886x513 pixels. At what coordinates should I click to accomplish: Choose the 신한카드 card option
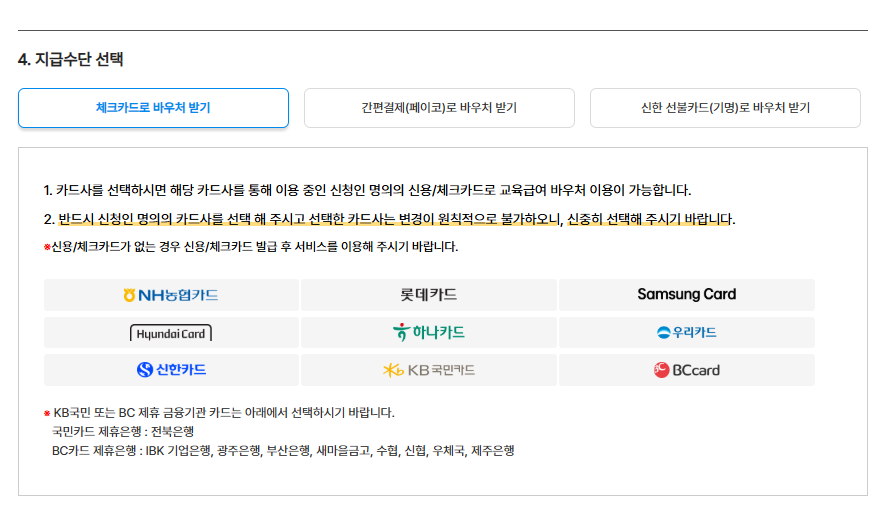(171, 370)
